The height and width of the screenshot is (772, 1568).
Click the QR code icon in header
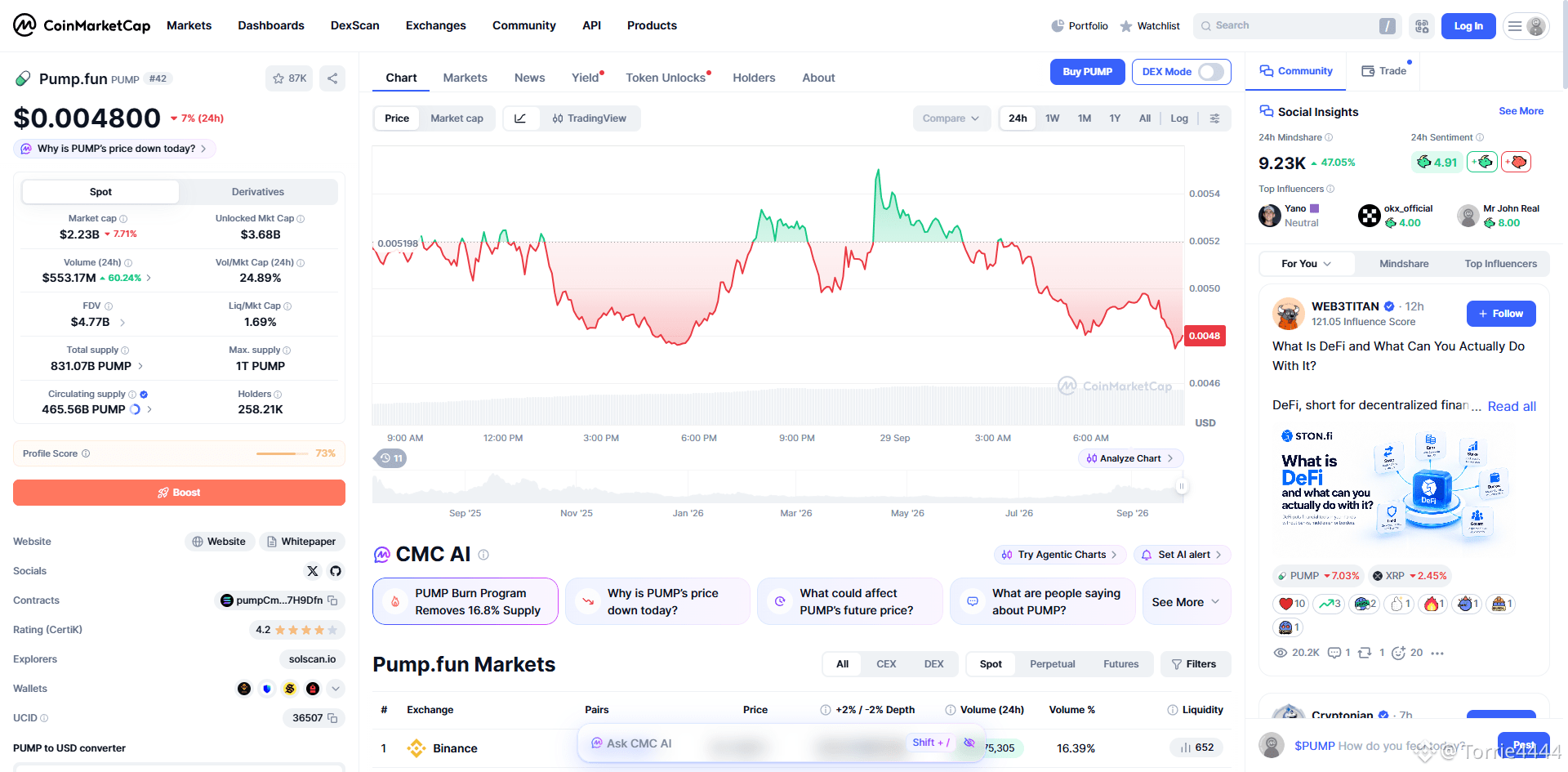pos(1422,26)
